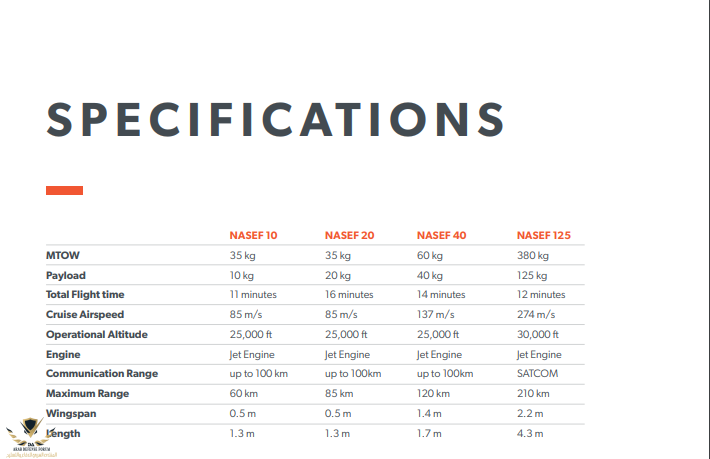Click the NASEF 125 column header
710x459 pixels.
(x=543, y=235)
